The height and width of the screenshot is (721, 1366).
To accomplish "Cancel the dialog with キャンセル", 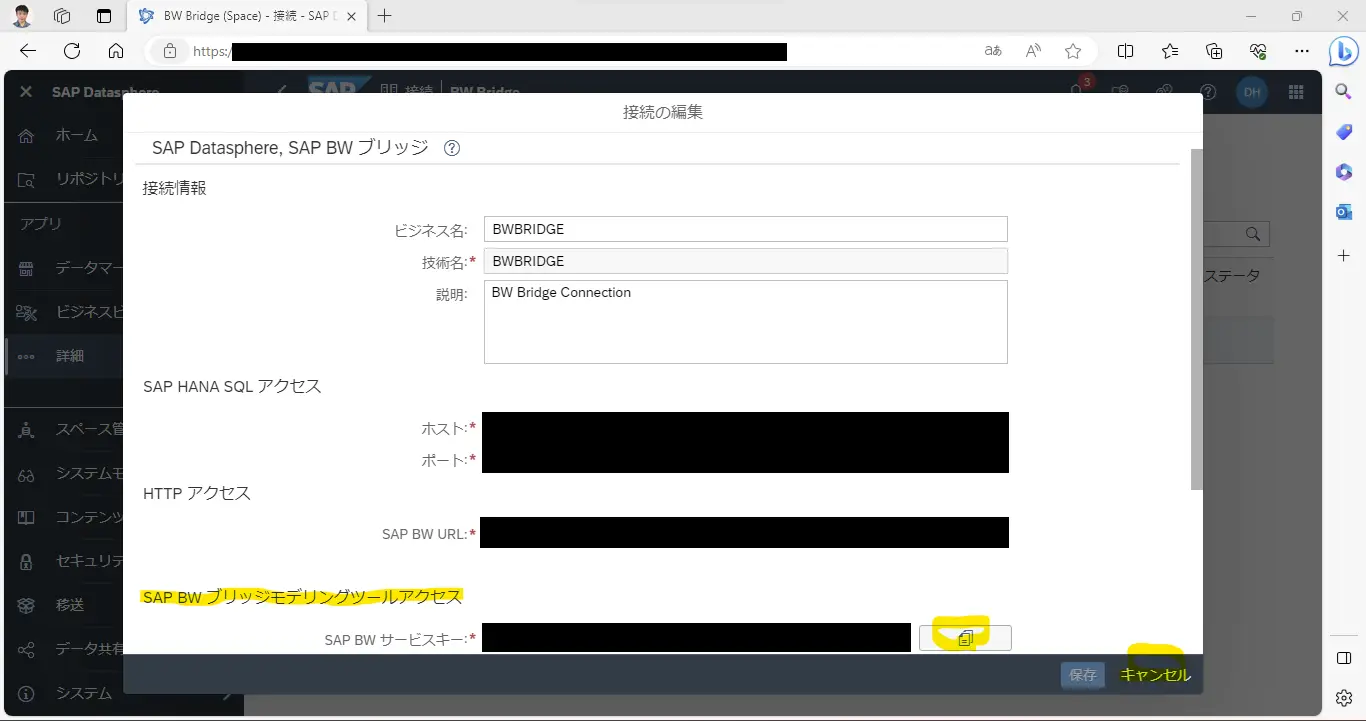I will pyautogui.click(x=1155, y=675).
